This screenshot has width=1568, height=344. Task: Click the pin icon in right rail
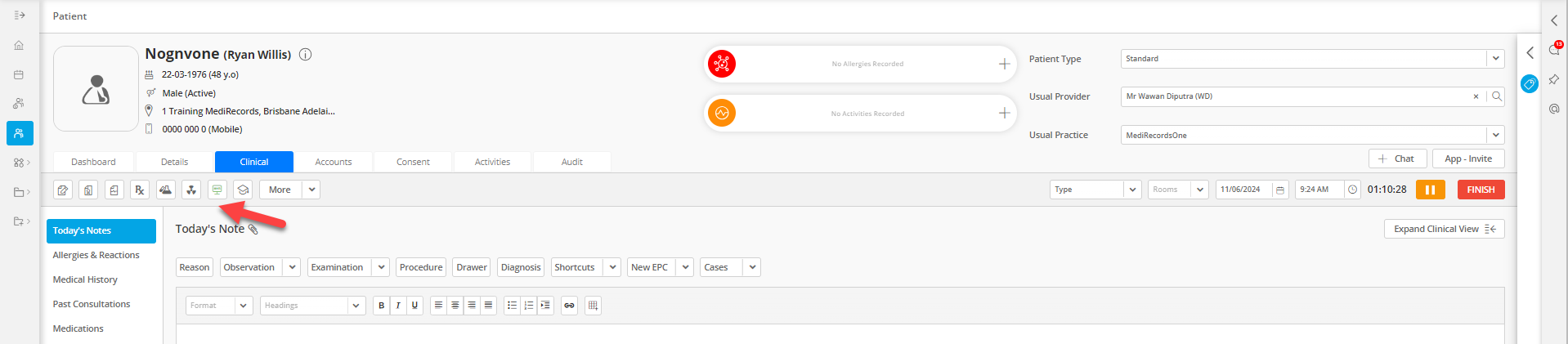point(1554,79)
